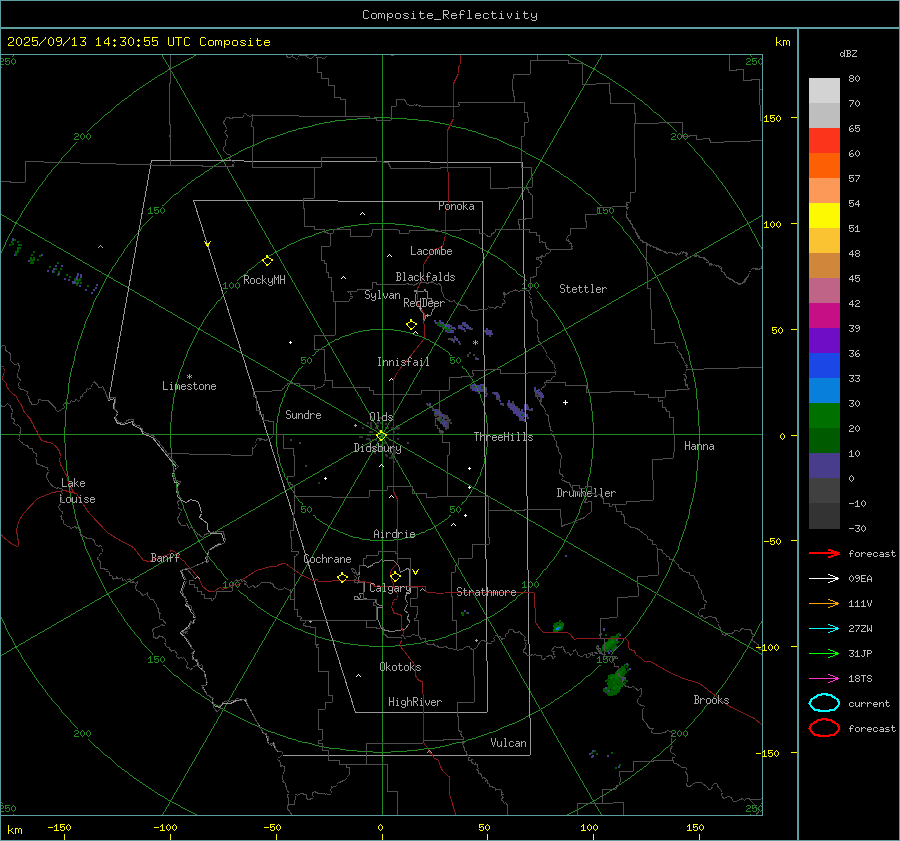Click the RedDeer city label
This screenshot has height=841, width=900.
coord(424,303)
